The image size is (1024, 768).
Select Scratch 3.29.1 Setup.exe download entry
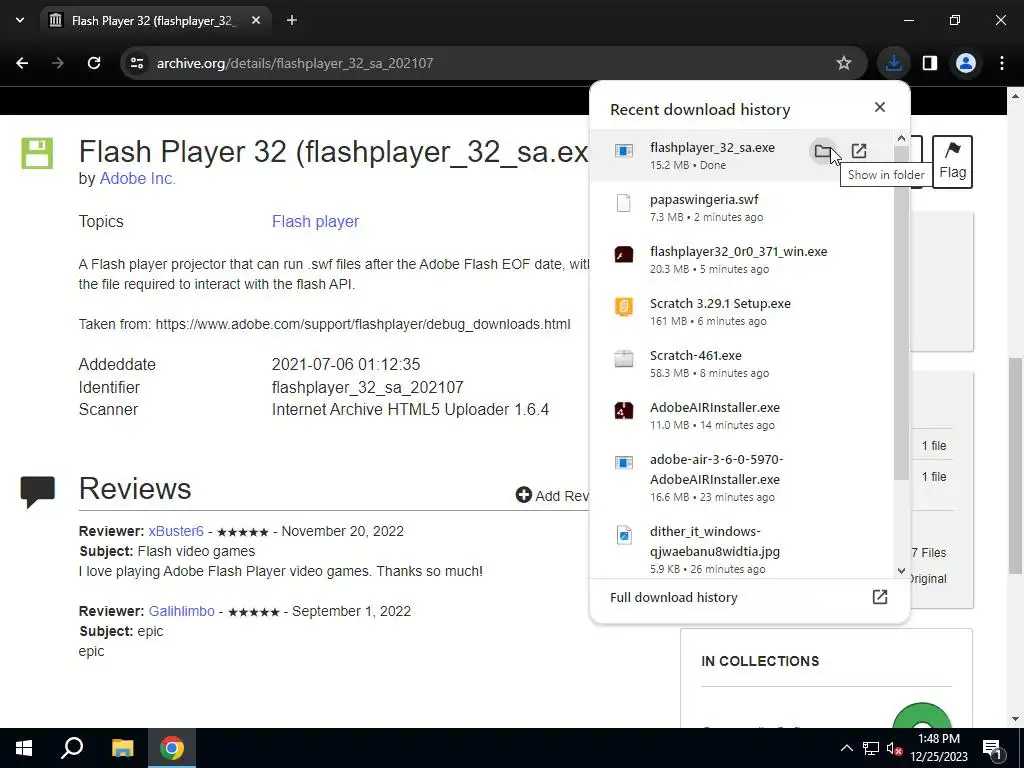click(x=741, y=312)
